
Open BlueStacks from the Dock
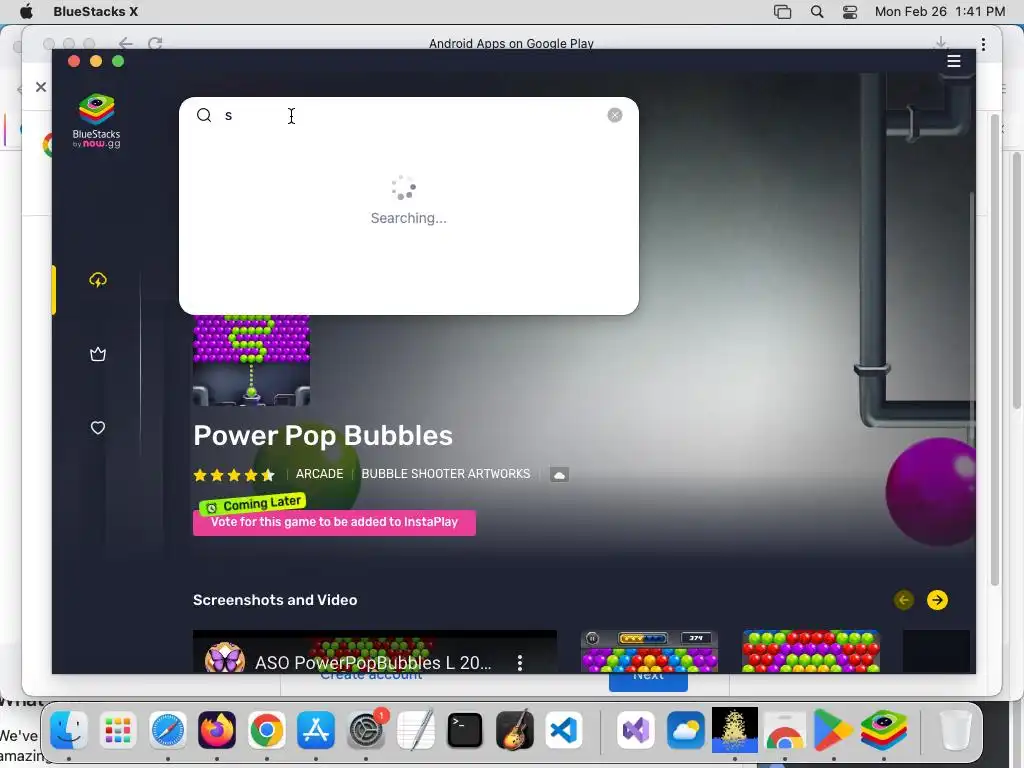[x=884, y=730]
